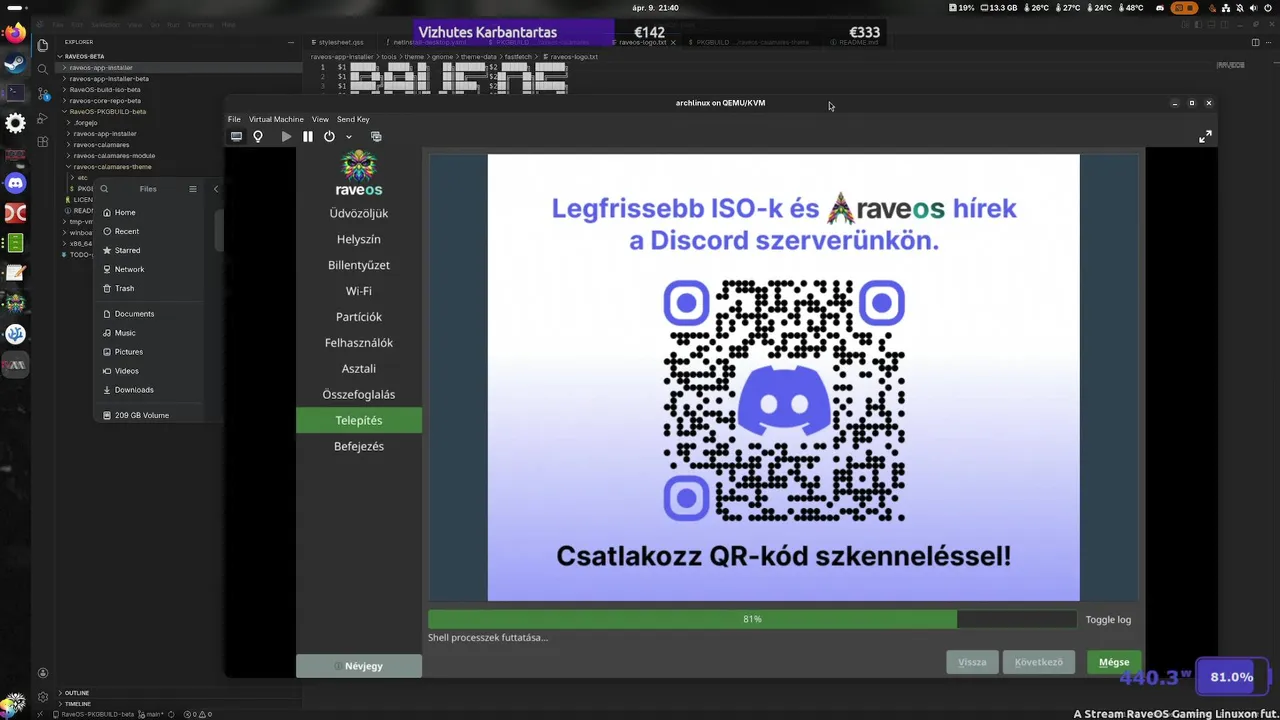Open system settings gear in dock
Viewport: 1280px width, 720px height.
[15, 123]
